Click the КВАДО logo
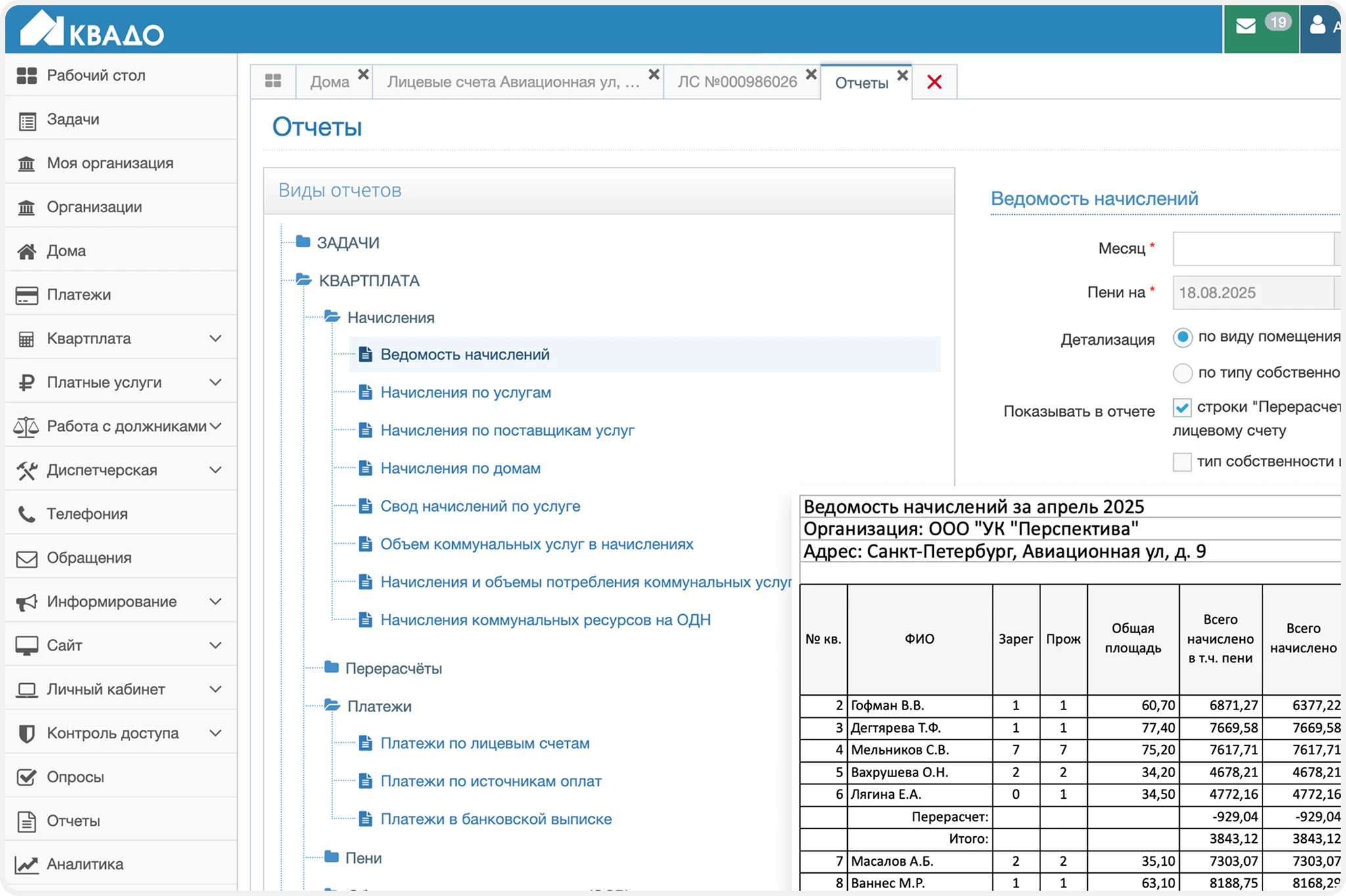 tap(92, 29)
